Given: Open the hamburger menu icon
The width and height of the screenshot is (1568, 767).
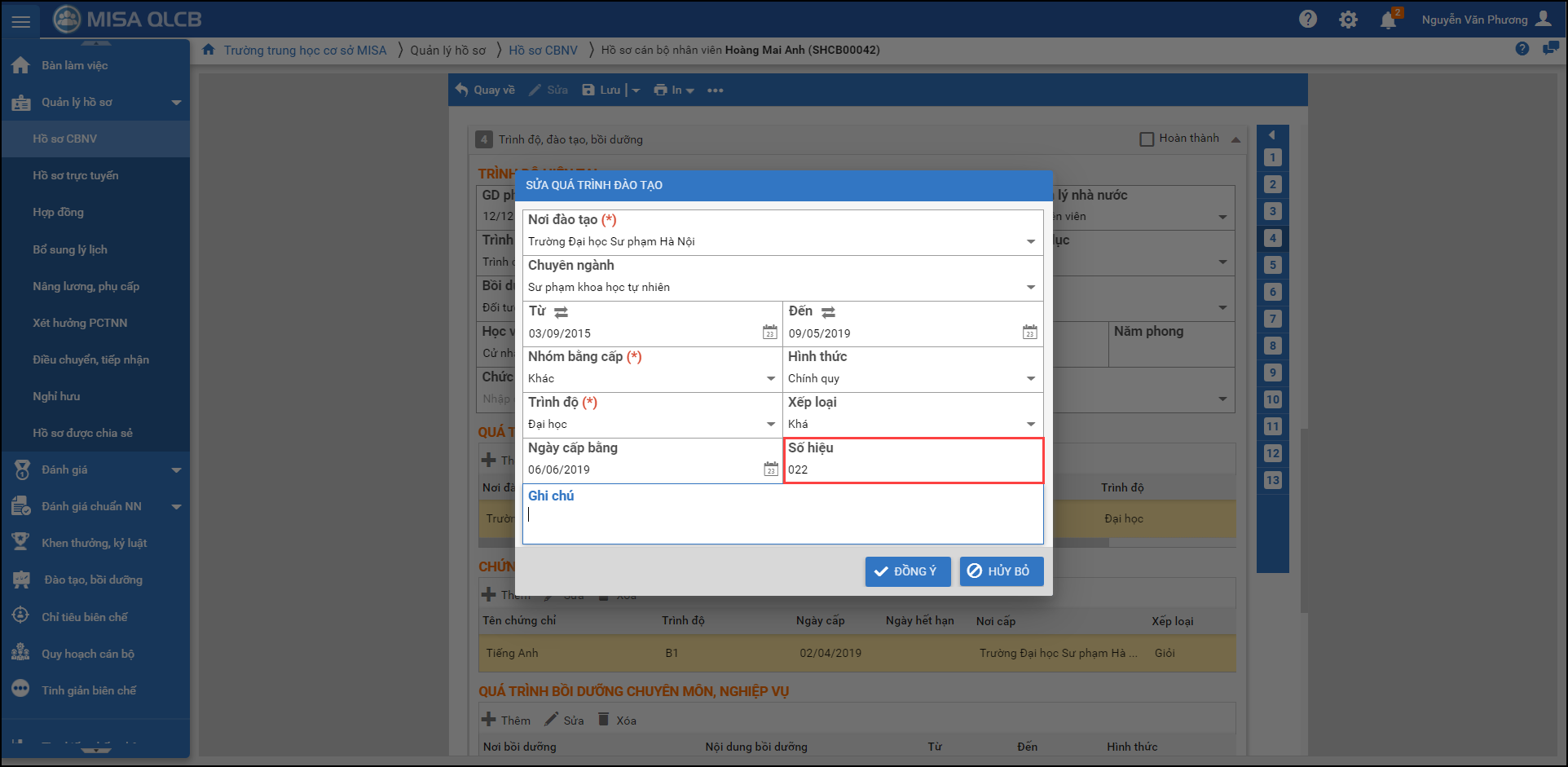Looking at the screenshot, I should pyautogui.click(x=21, y=21).
